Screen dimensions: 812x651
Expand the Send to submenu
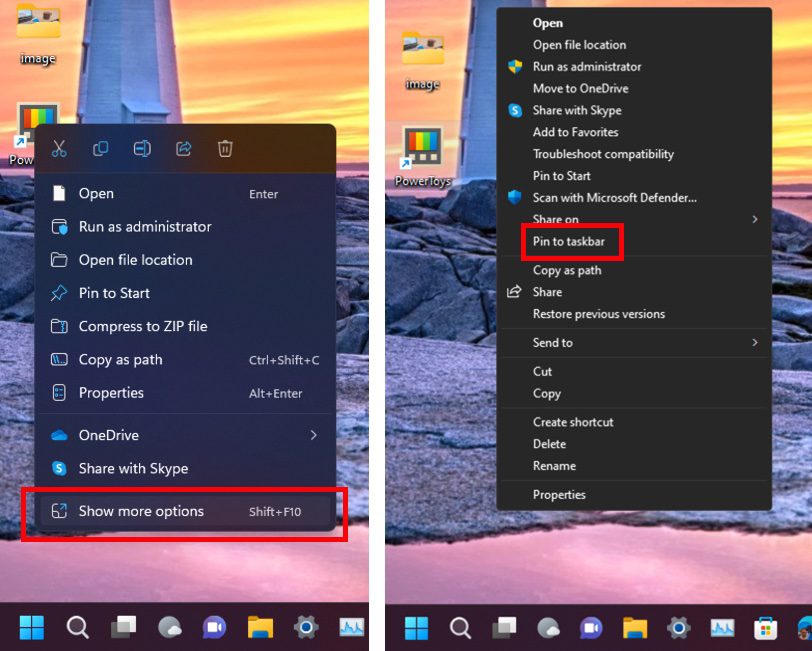pyautogui.click(x=754, y=343)
